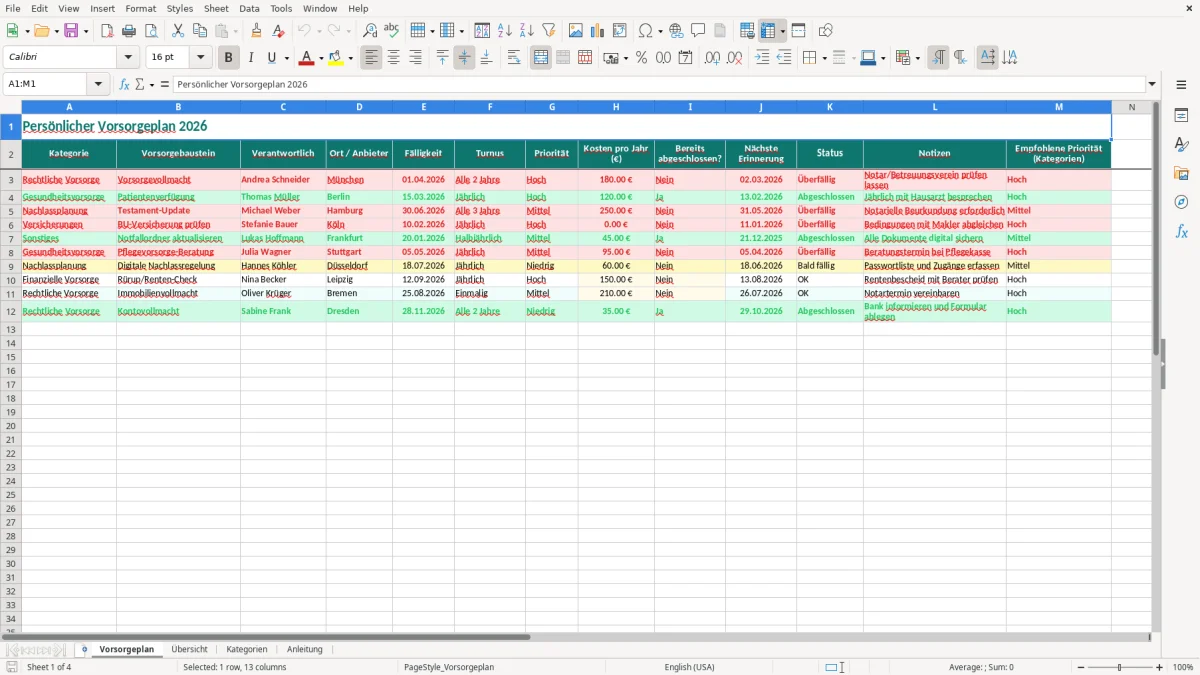
Task: Click the Copy icon in toolbar
Action: (x=200, y=31)
